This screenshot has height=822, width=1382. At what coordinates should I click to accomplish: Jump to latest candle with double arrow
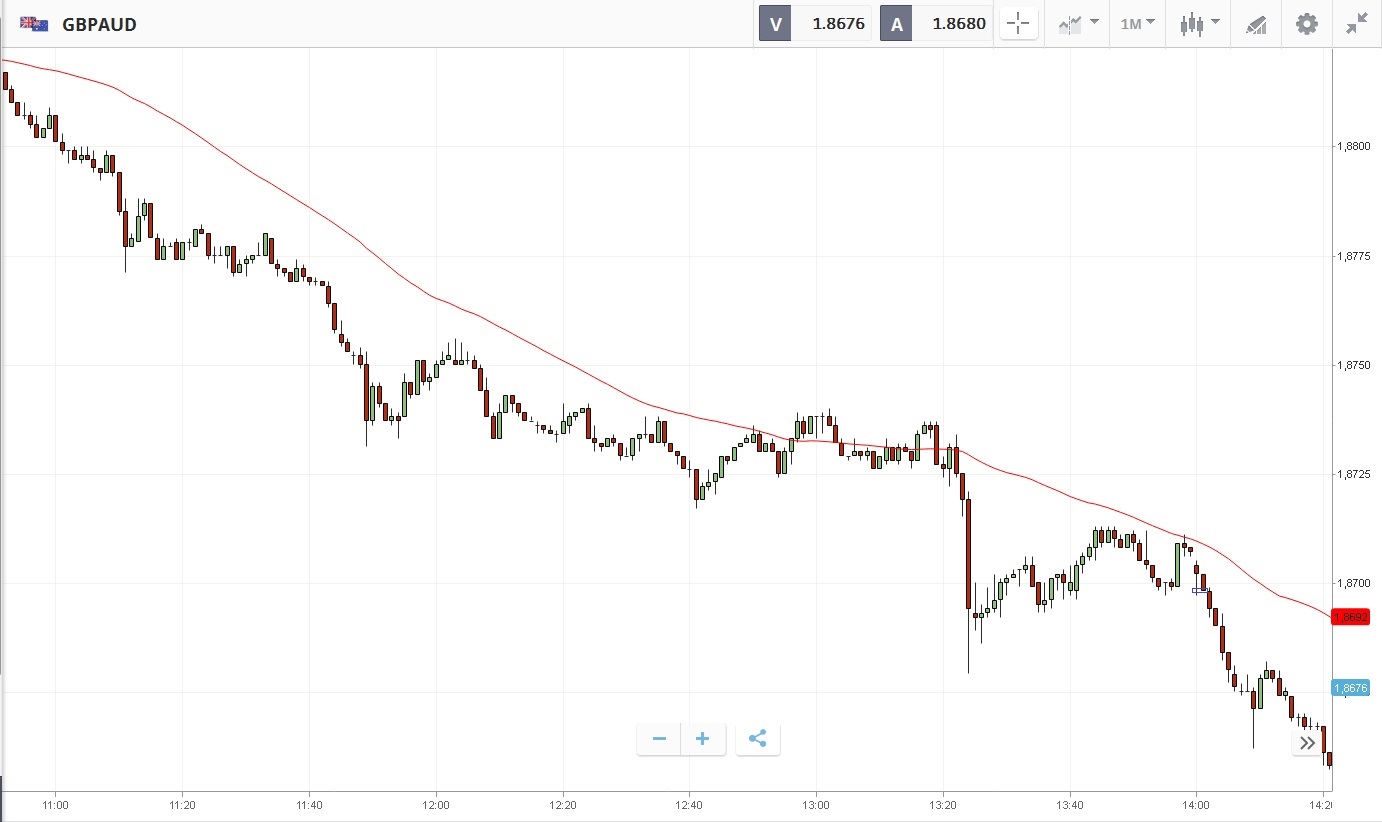1306,743
